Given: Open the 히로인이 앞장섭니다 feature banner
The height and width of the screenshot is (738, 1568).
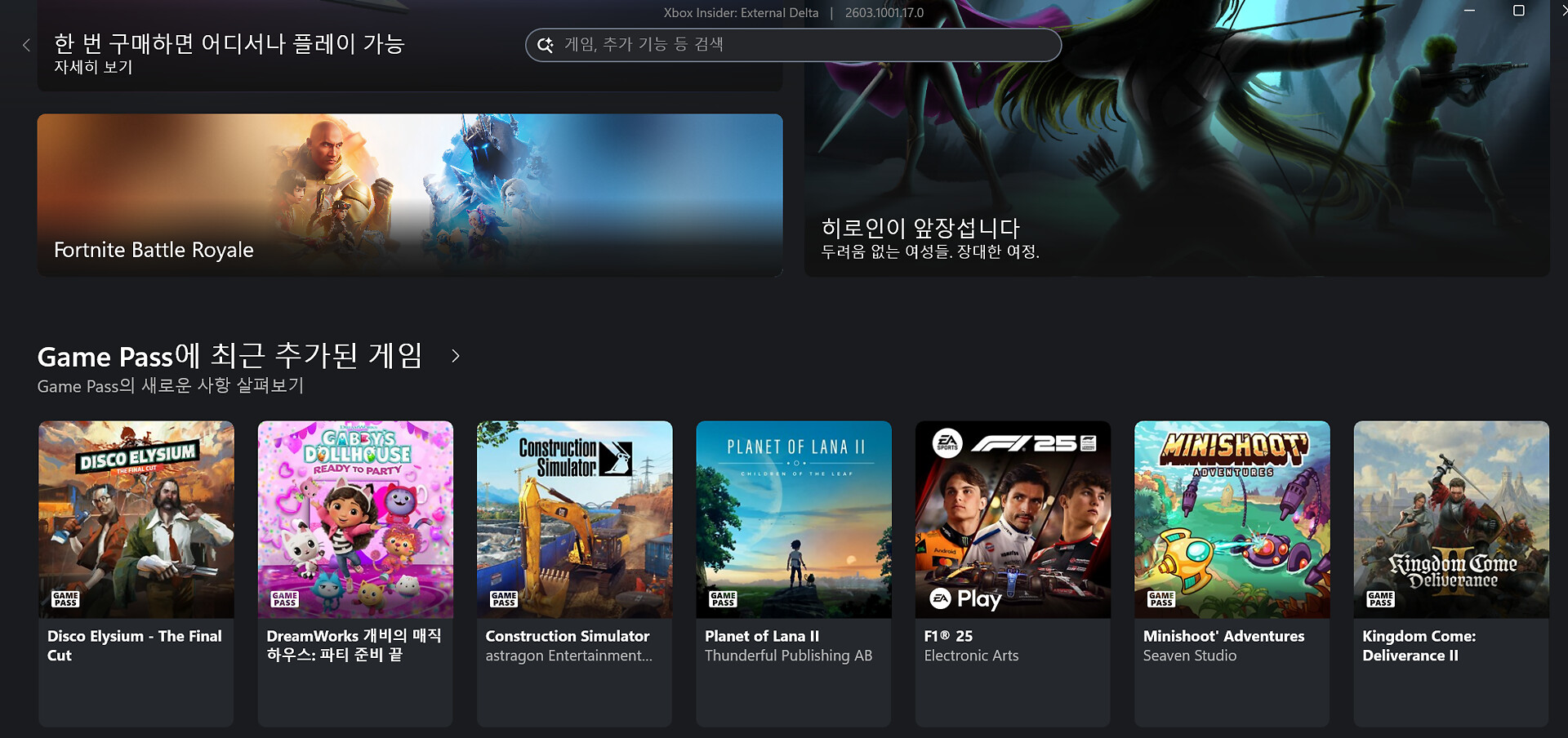Looking at the screenshot, I should point(1177,138).
